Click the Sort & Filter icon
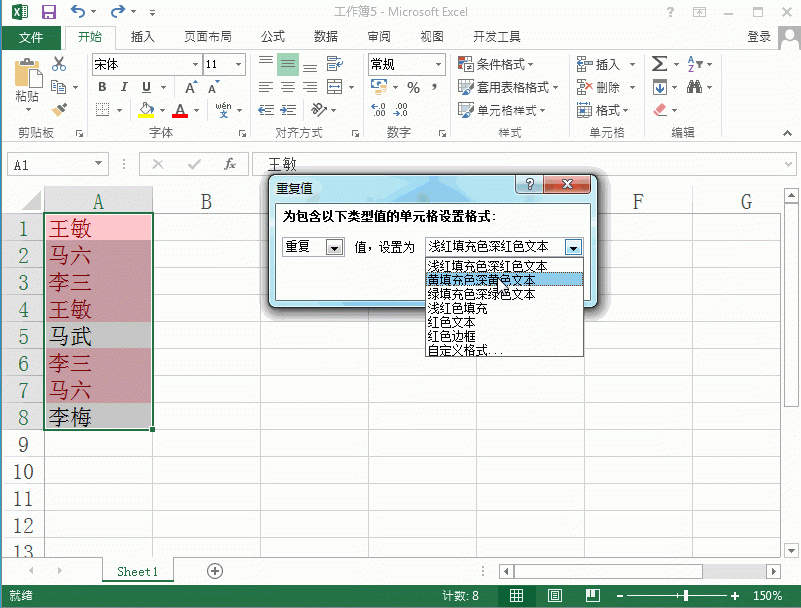 click(691, 64)
